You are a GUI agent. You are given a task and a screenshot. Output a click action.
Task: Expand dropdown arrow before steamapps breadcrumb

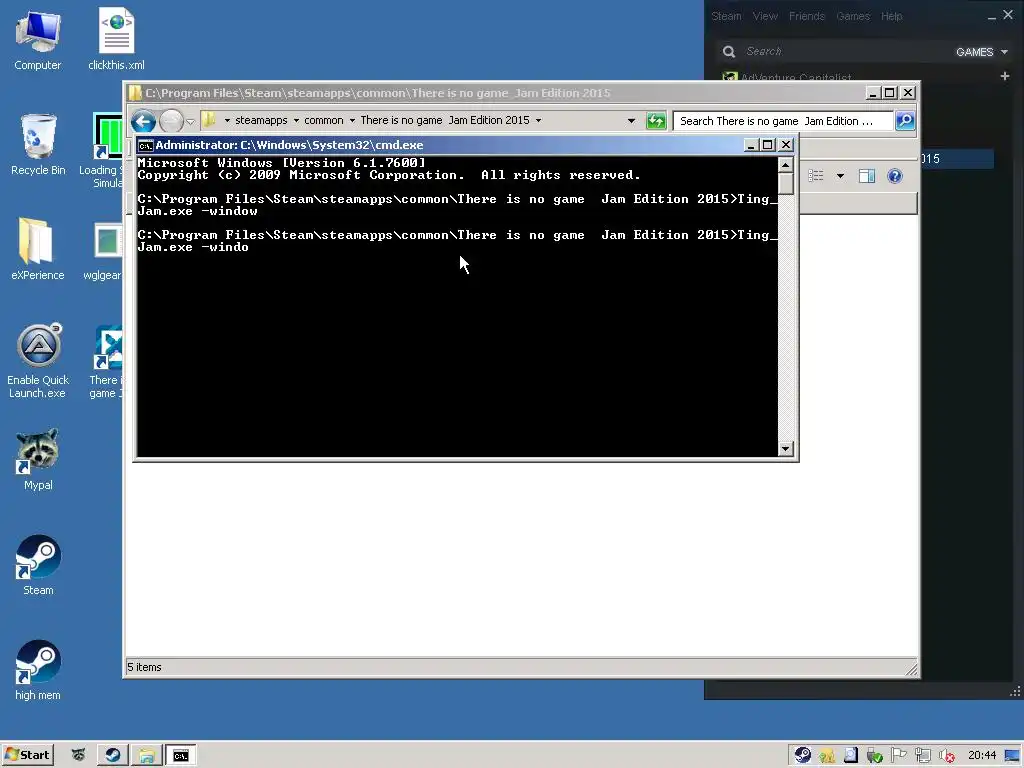tap(227, 121)
